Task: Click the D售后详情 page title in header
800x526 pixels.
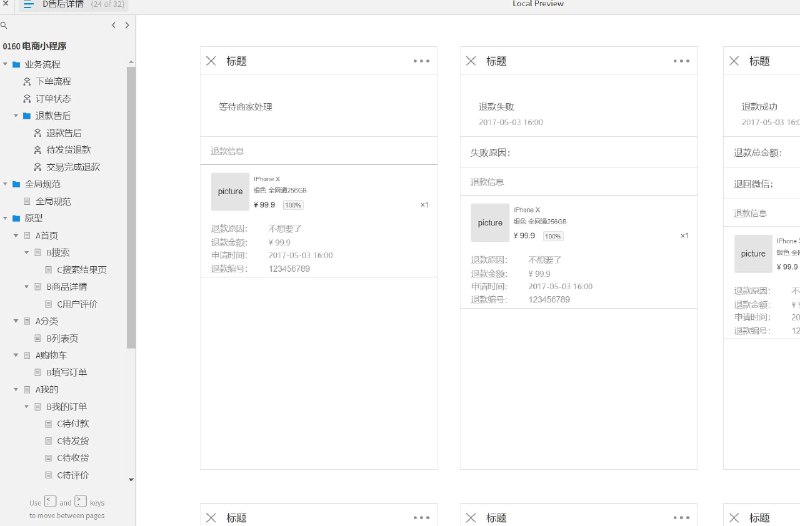Action: (63, 4)
